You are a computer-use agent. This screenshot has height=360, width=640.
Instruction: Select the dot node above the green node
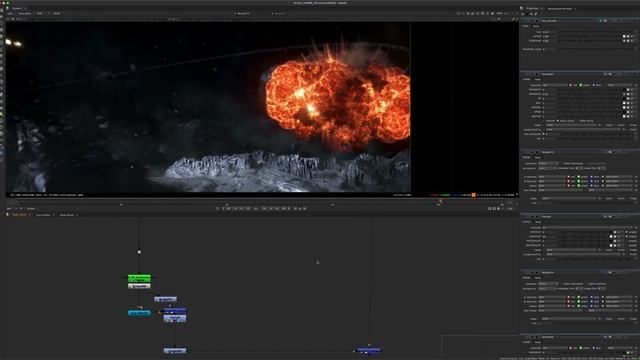coord(139,252)
